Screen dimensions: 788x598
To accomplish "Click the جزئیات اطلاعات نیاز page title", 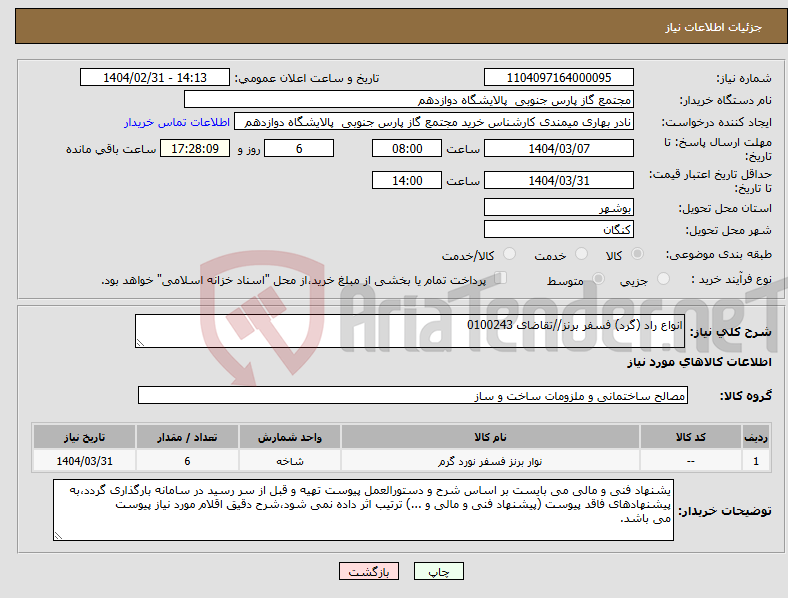I will click(x=714, y=27).
